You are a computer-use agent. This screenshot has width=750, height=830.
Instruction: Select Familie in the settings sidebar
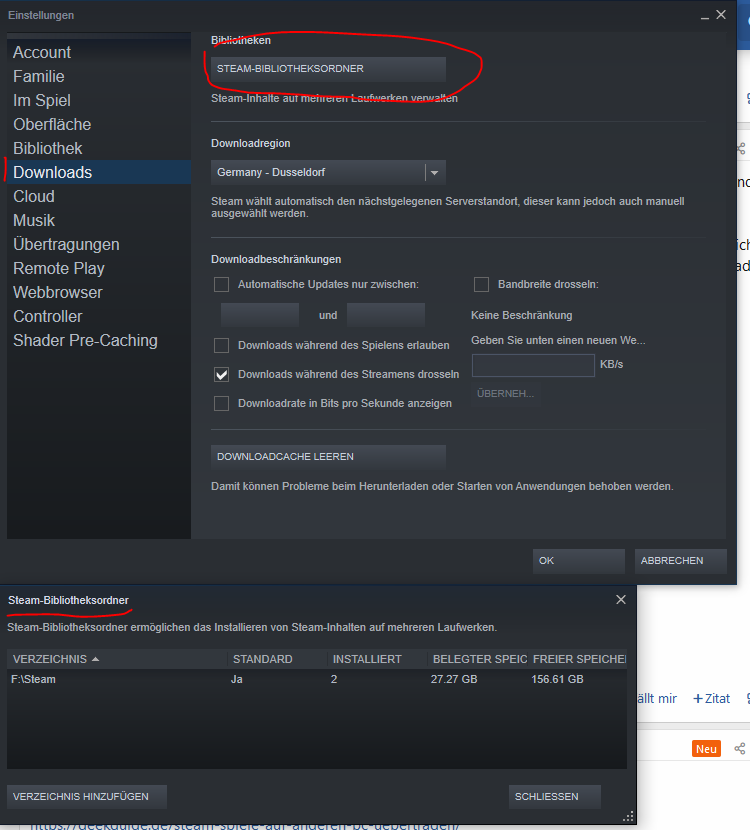98,76
